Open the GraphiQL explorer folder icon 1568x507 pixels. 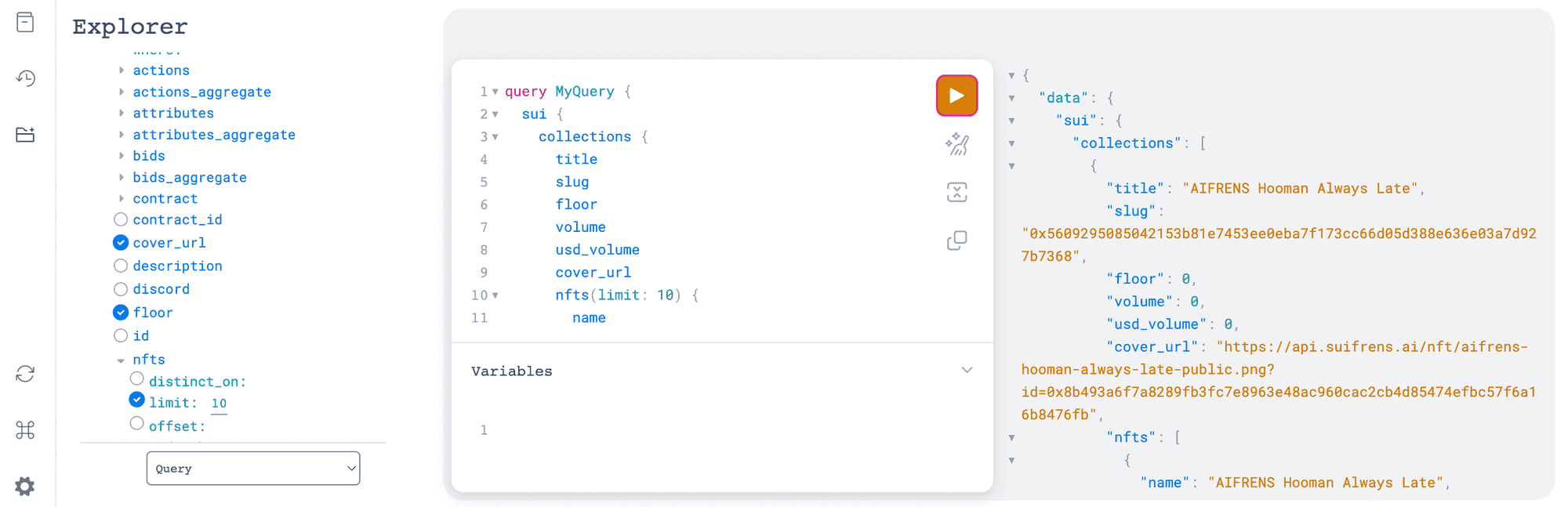pos(25,135)
